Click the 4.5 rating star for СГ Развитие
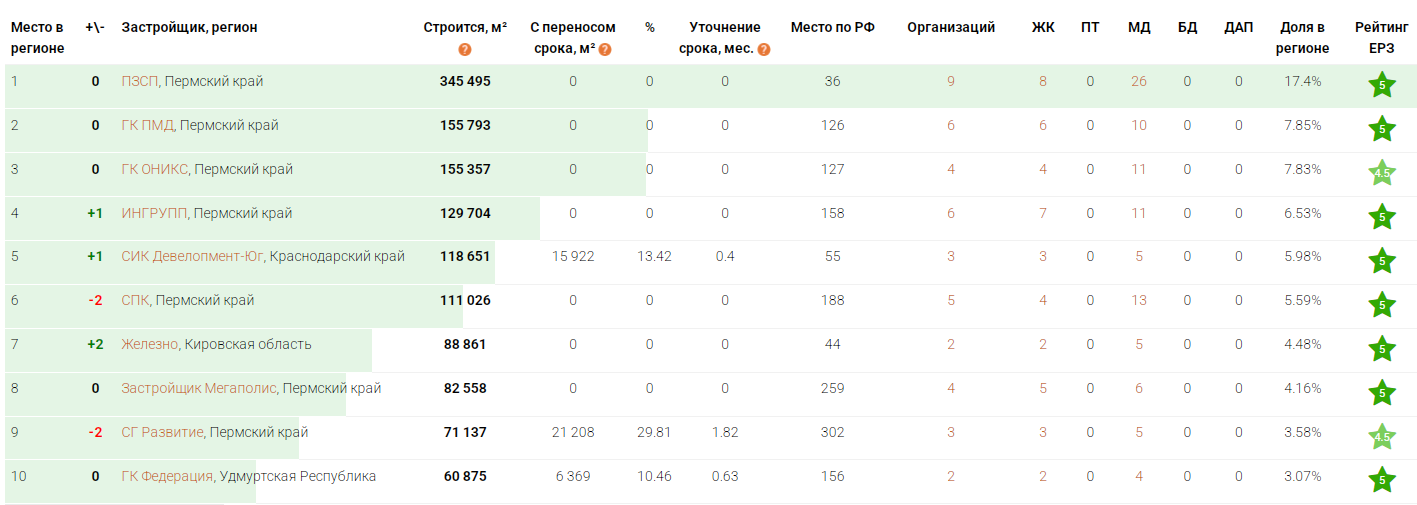This screenshot has width=1417, height=505. pos(1381,438)
